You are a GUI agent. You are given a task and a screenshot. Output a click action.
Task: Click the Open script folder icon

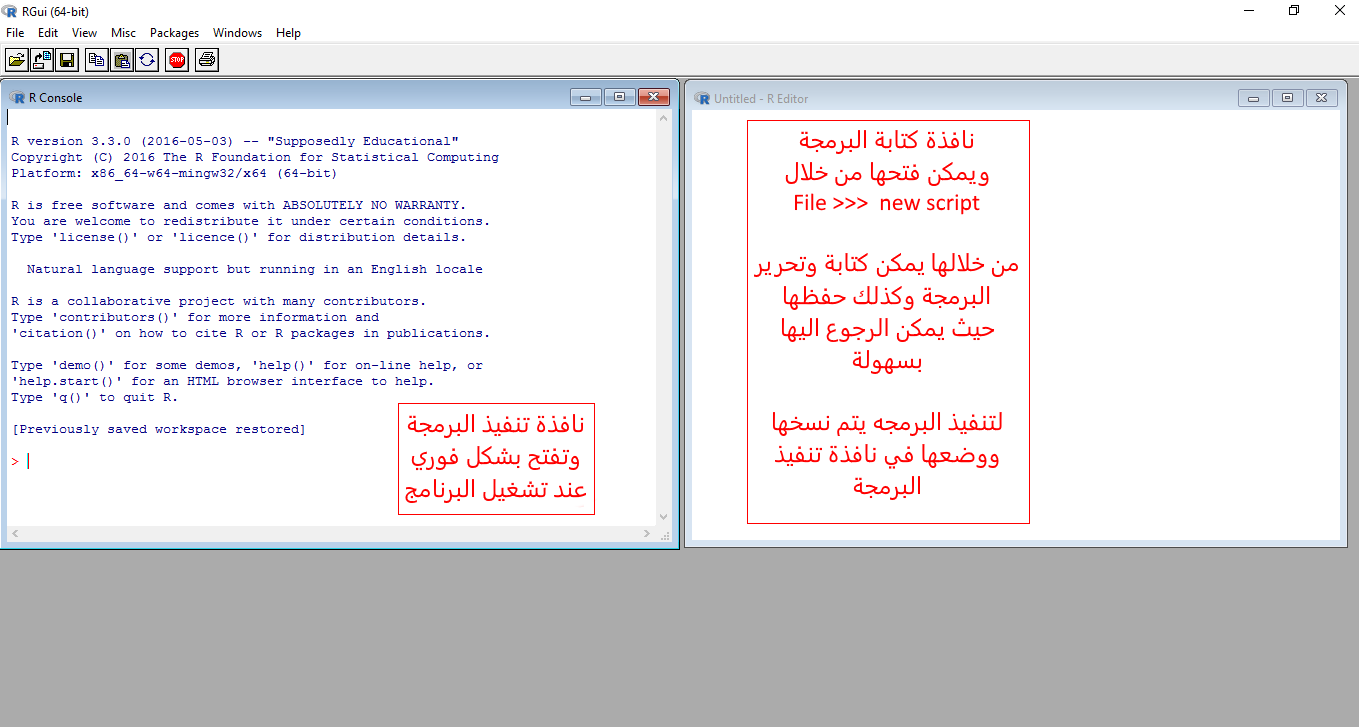(x=17, y=60)
